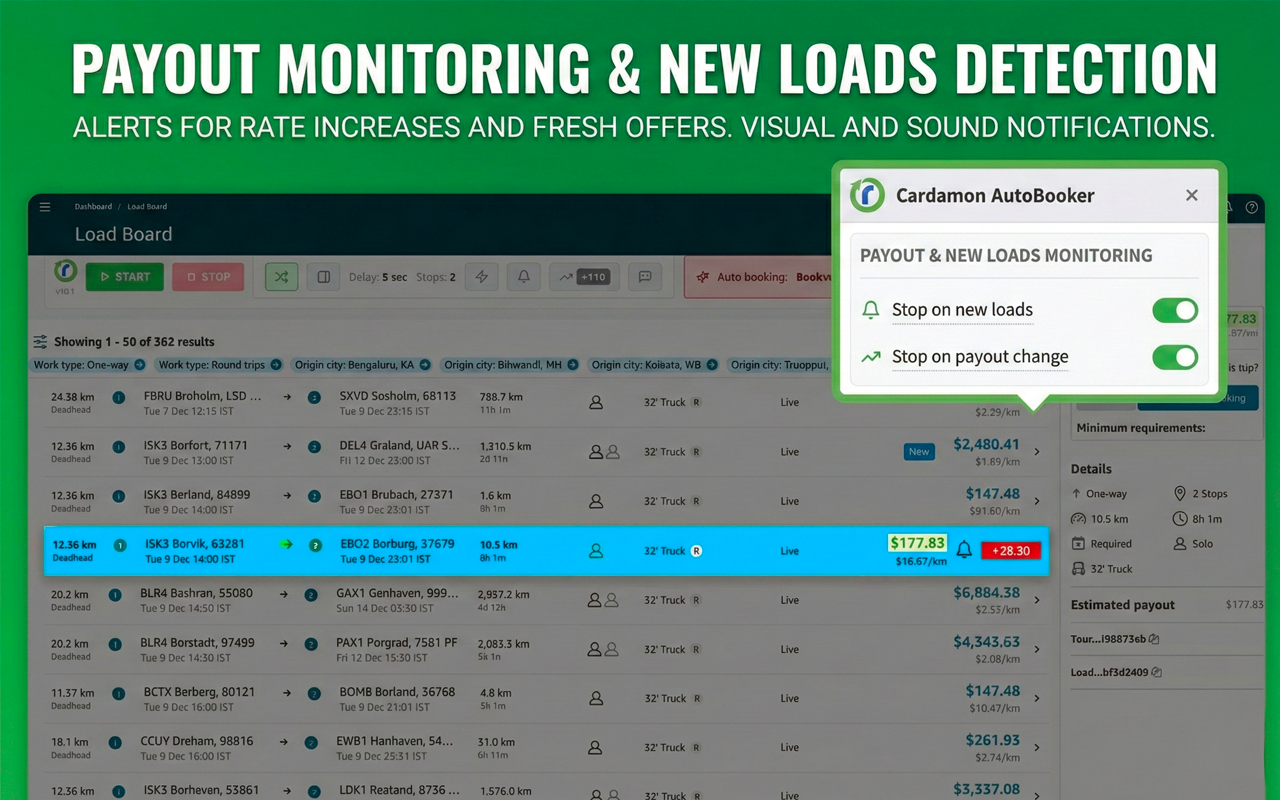Toggle the Stop on payout change switch
Image resolution: width=1280 pixels, height=800 pixels.
tap(1175, 357)
